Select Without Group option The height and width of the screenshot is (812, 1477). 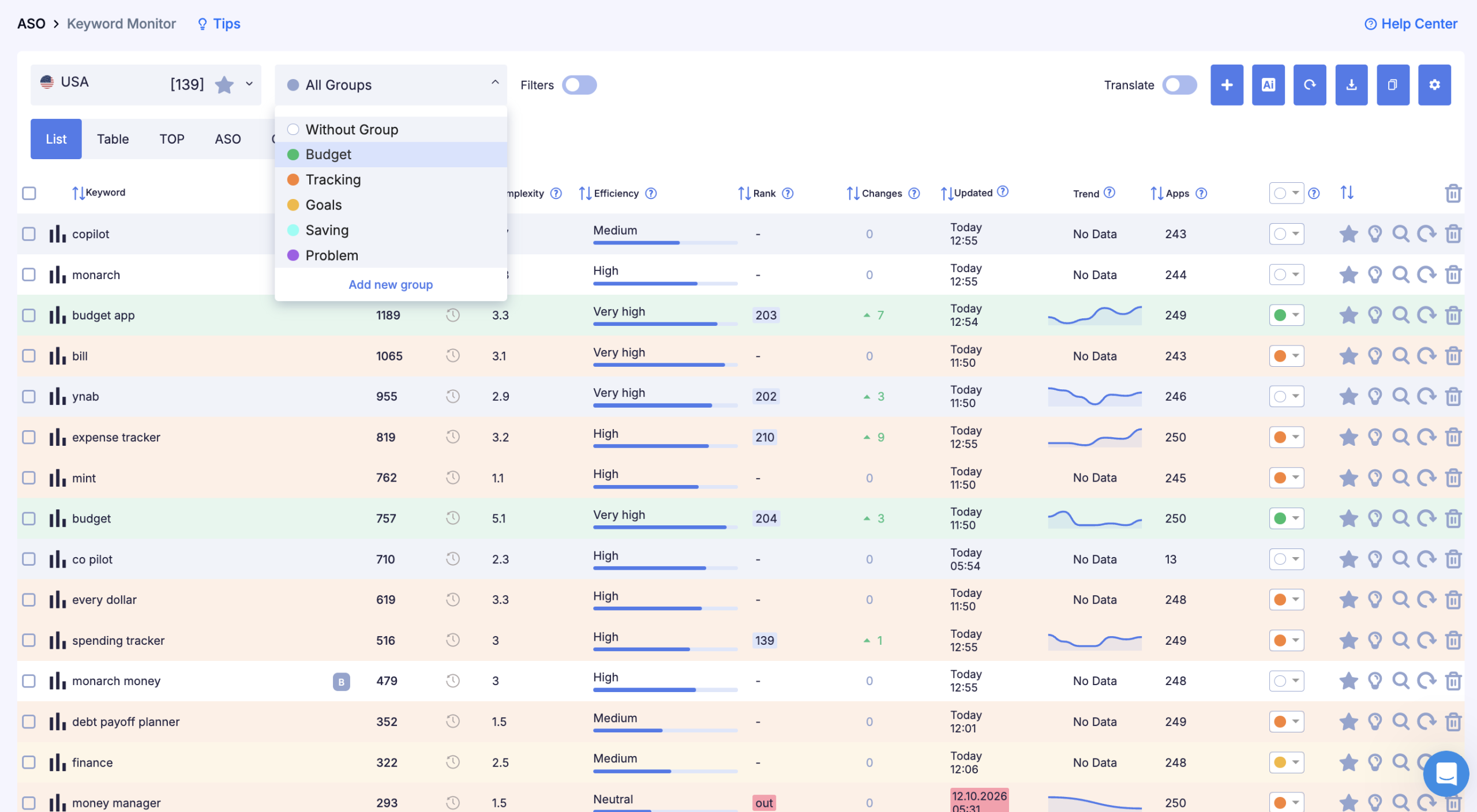(391, 129)
